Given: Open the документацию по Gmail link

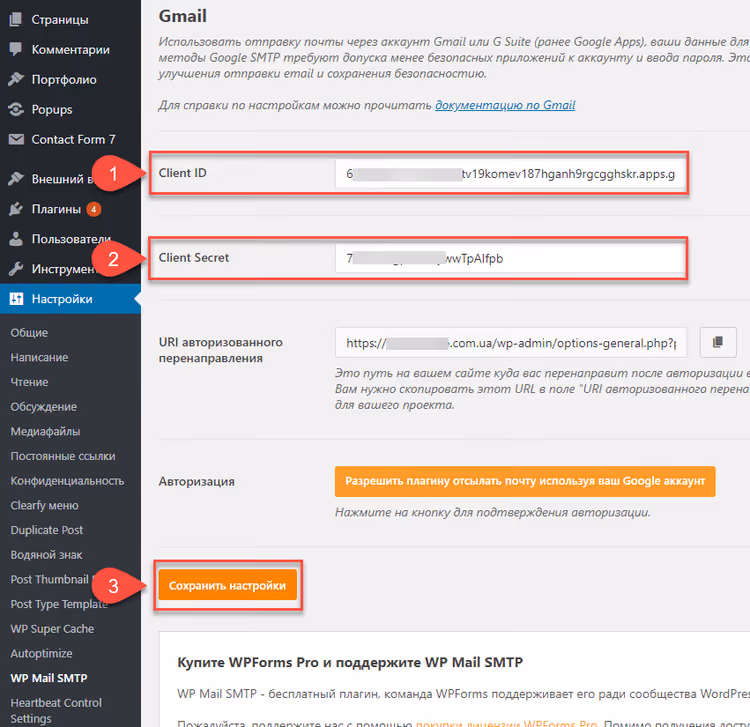Looking at the screenshot, I should point(505,105).
